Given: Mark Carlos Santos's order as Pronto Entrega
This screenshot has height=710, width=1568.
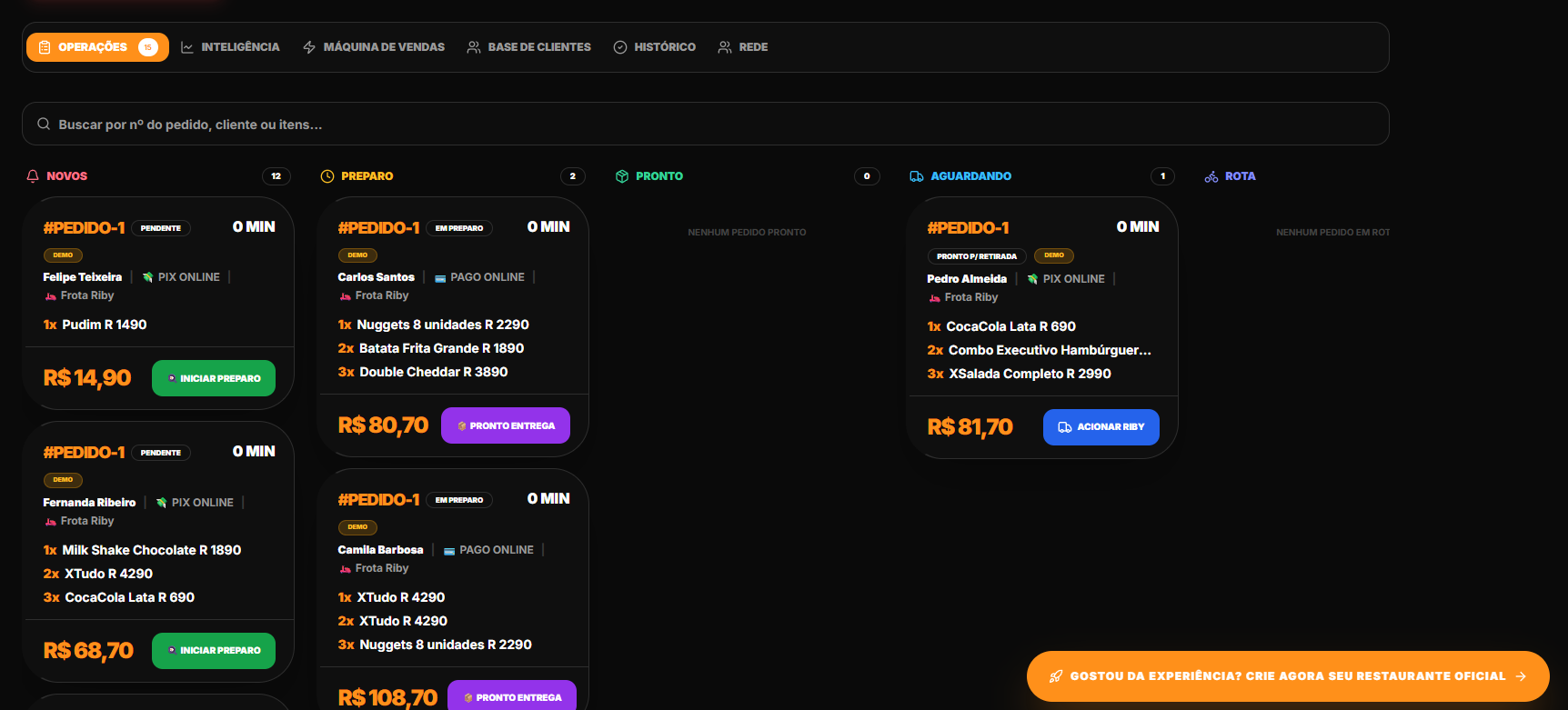Looking at the screenshot, I should [x=506, y=425].
